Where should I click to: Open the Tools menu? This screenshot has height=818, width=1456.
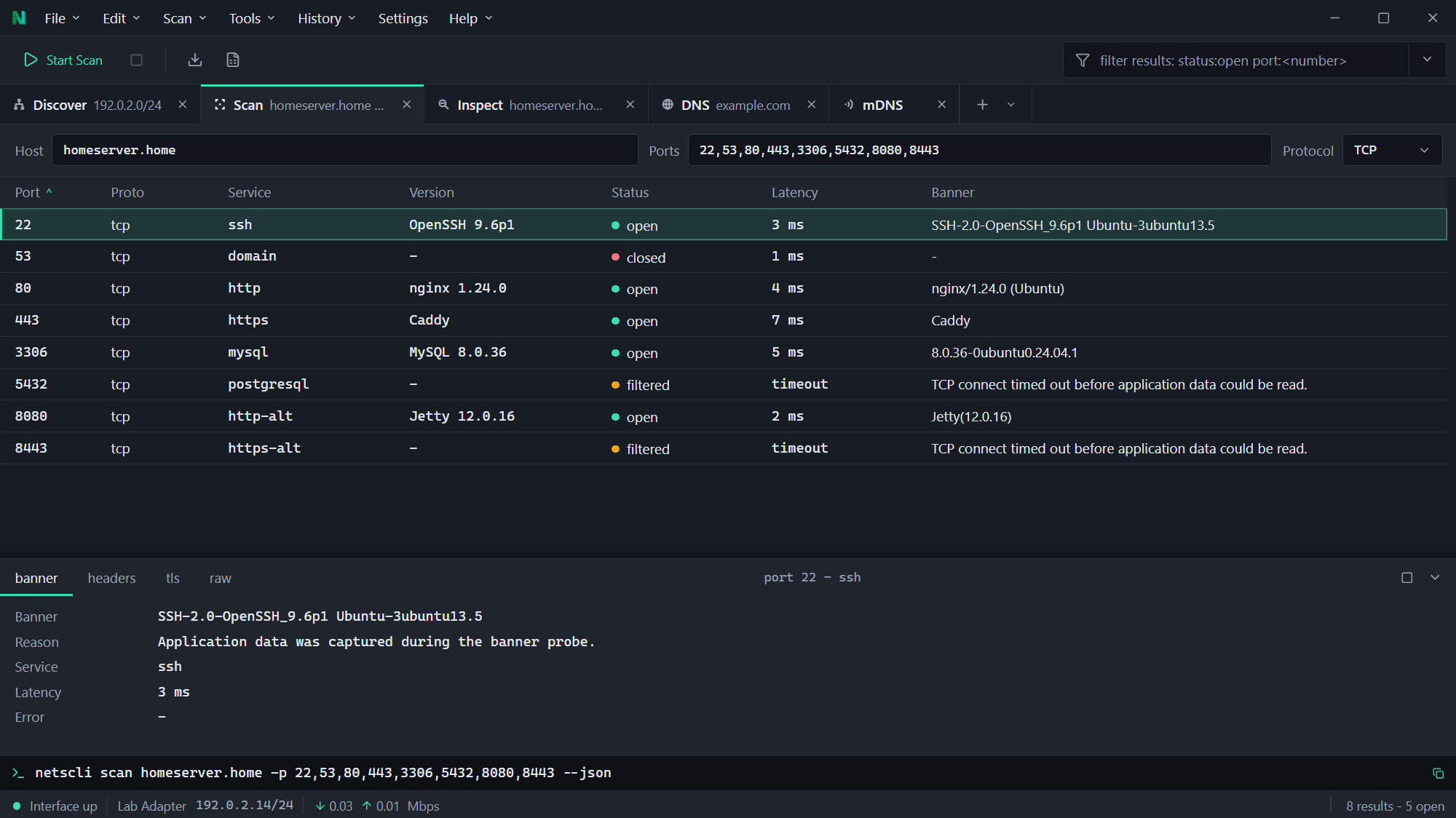(x=252, y=18)
